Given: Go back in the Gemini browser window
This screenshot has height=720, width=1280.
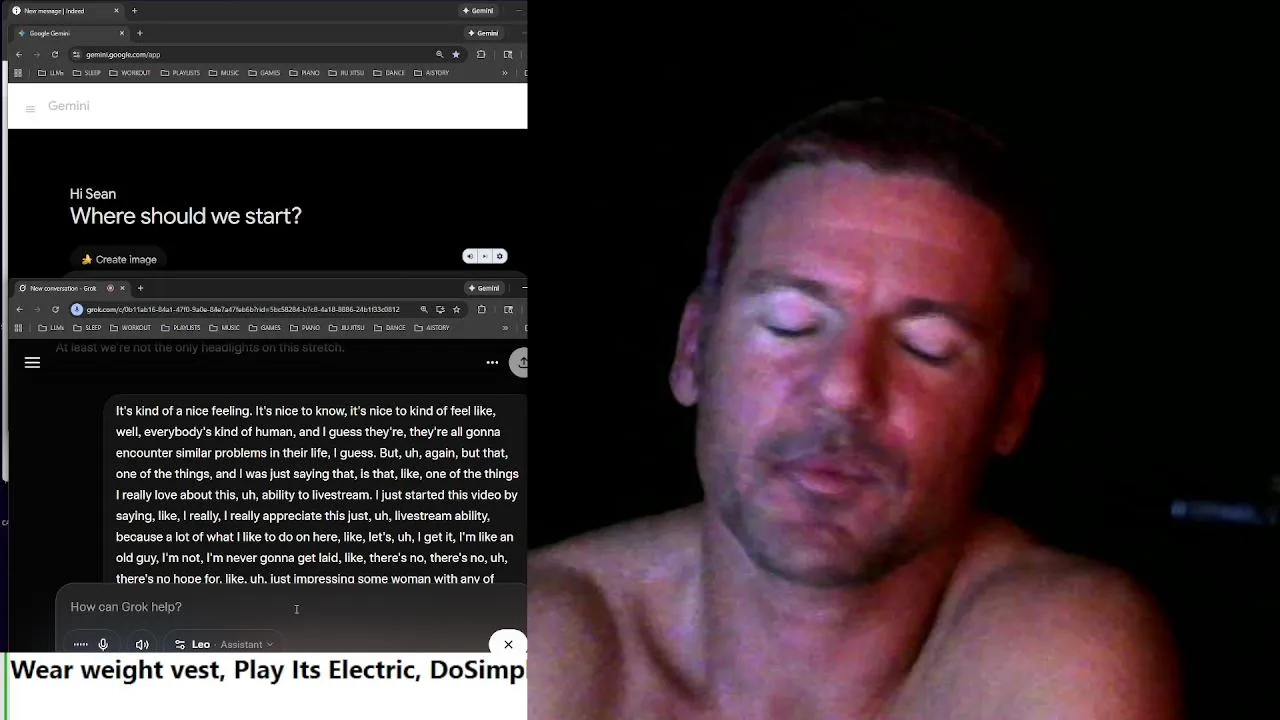Looking at the screenshot, I should pos(19,54).
